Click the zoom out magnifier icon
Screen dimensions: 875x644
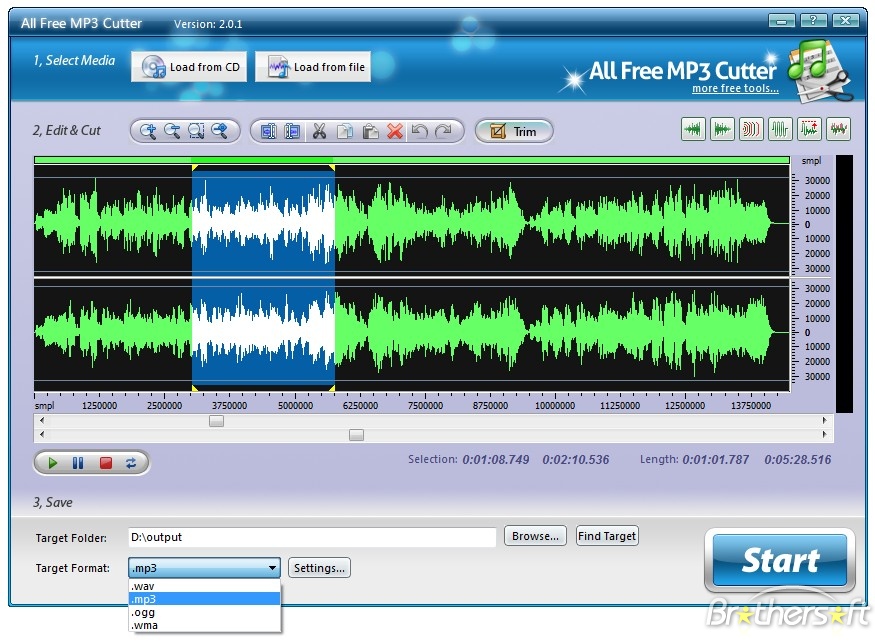(x=172, y=131)
